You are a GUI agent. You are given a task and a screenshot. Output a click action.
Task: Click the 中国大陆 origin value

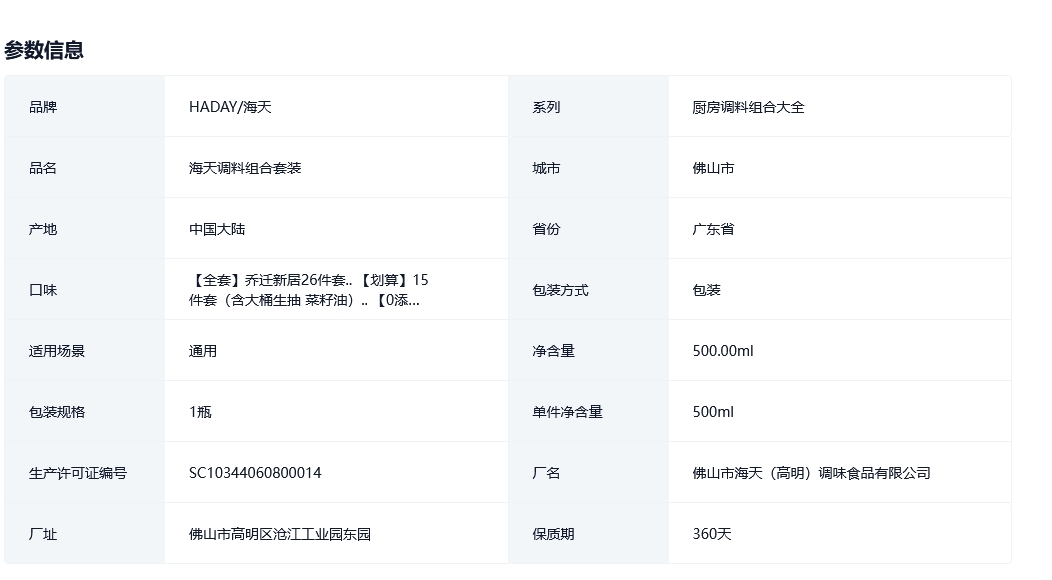(217, 230)
